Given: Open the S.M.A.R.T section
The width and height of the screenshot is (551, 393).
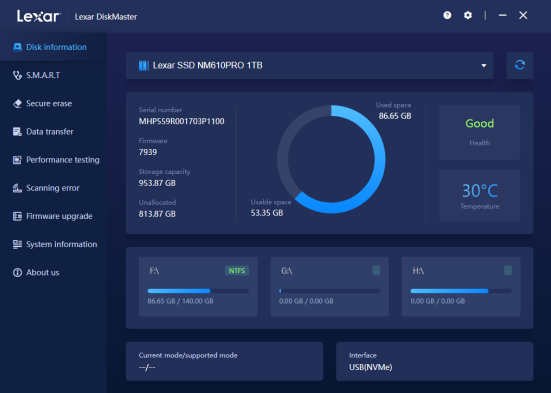Looking at the screenshot, I should [x=53, y=75].
